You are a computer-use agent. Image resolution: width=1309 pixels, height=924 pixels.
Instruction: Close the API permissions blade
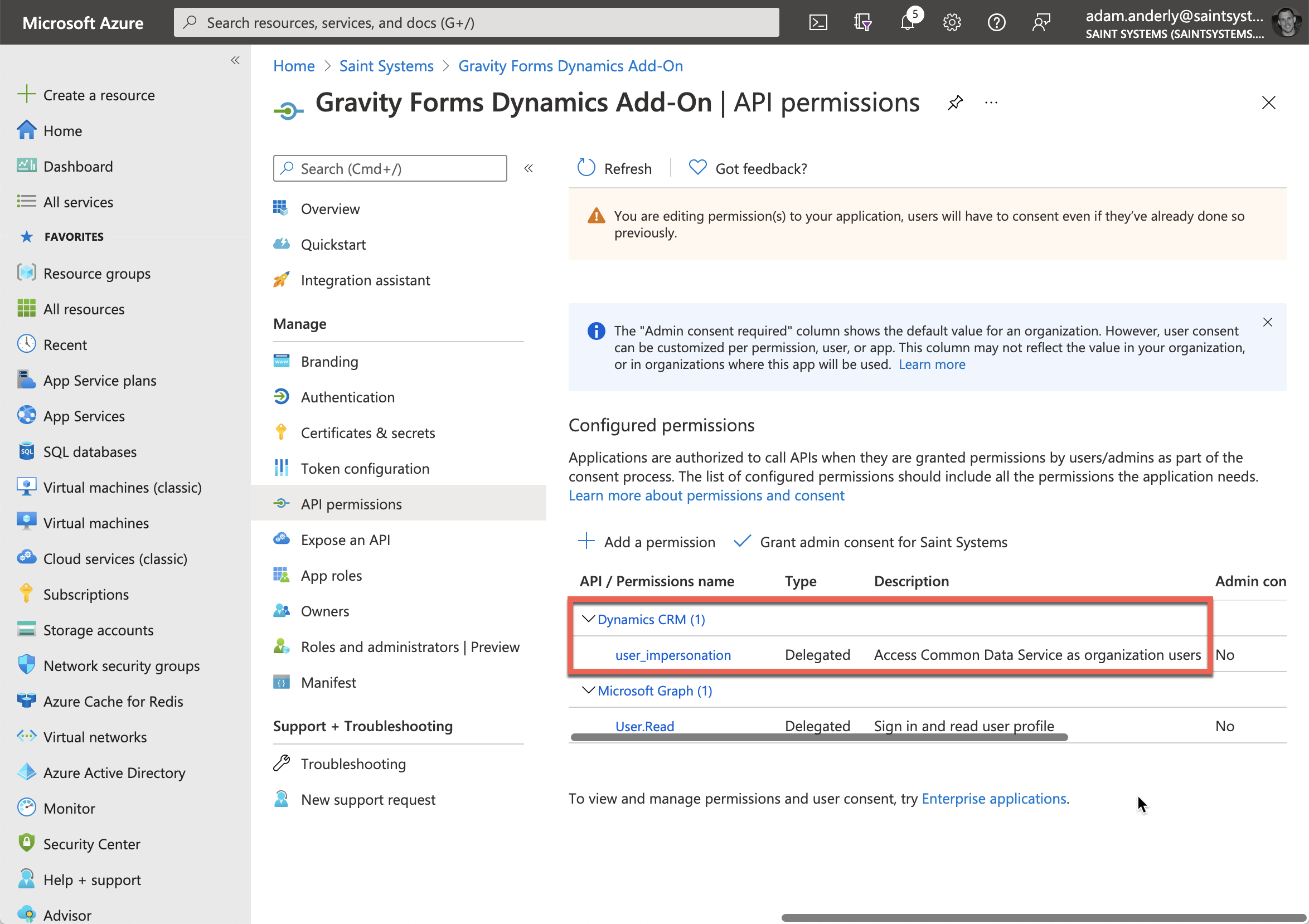[1268, 103]
